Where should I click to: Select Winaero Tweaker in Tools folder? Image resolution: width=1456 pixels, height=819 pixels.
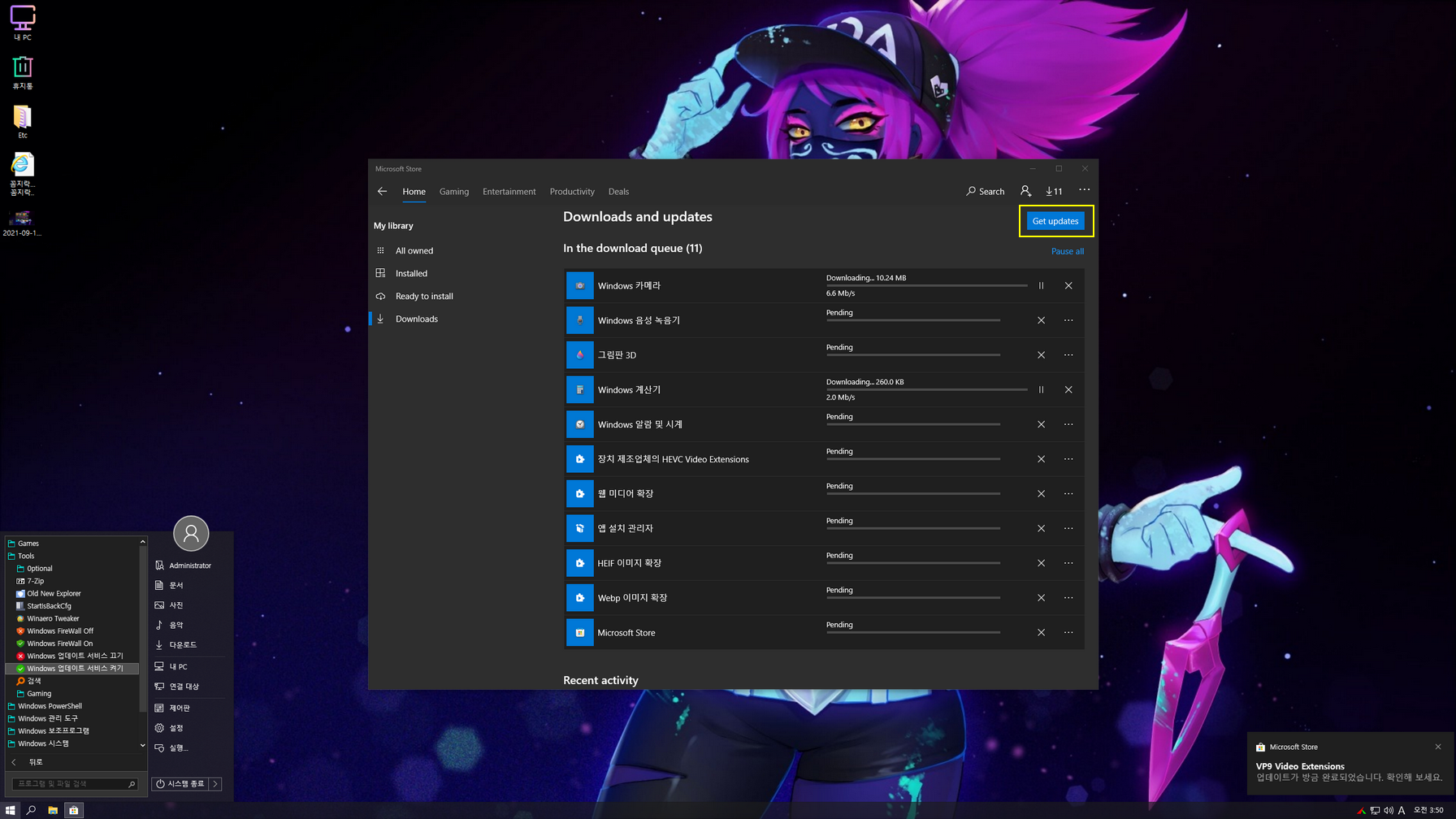tap(53, 618)
